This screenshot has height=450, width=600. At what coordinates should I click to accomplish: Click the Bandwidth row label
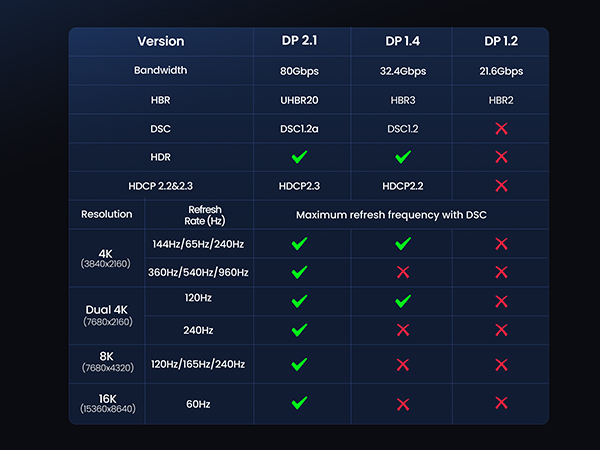161,70
